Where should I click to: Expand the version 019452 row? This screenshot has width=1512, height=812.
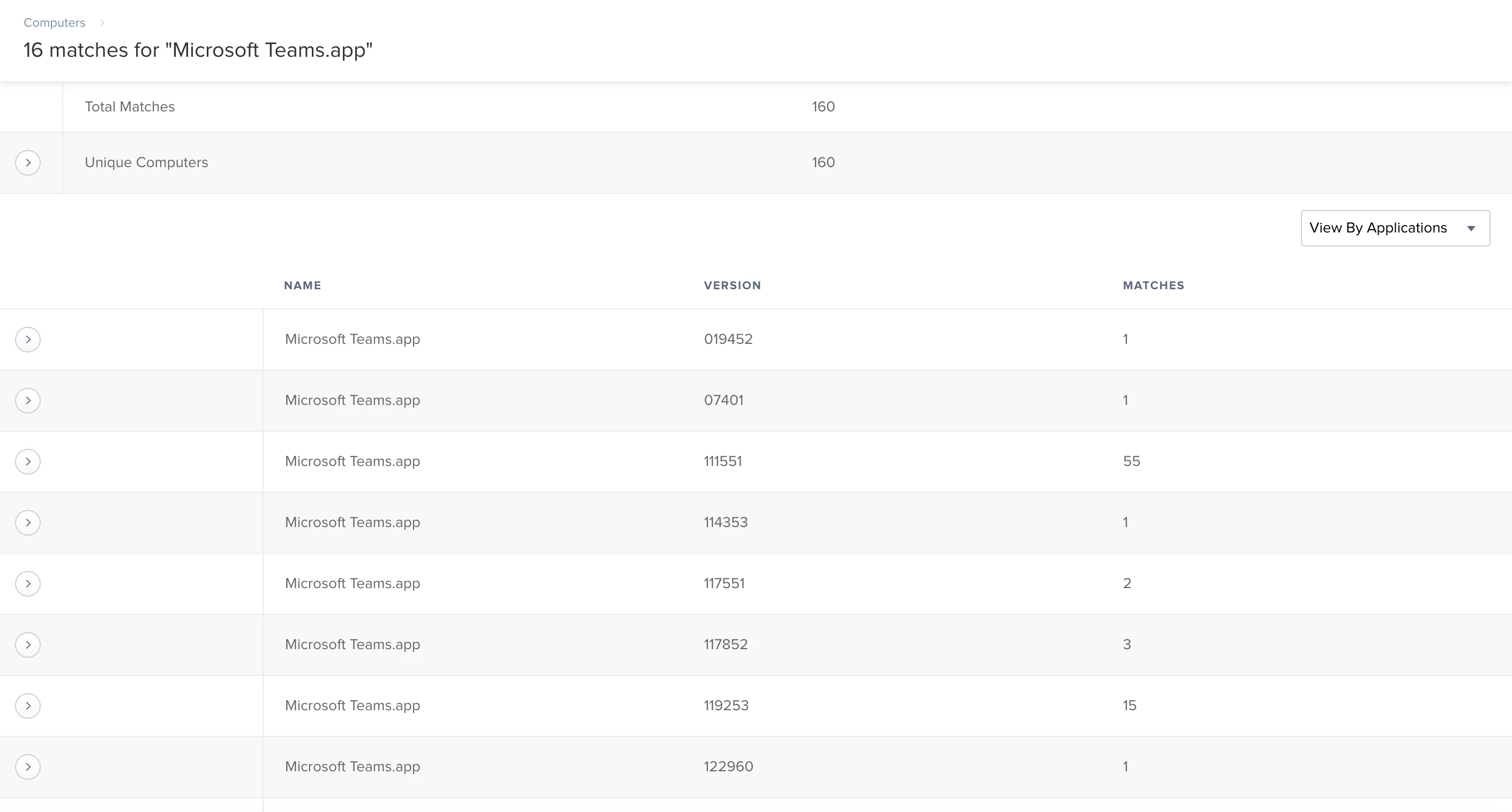click(27, 339)
